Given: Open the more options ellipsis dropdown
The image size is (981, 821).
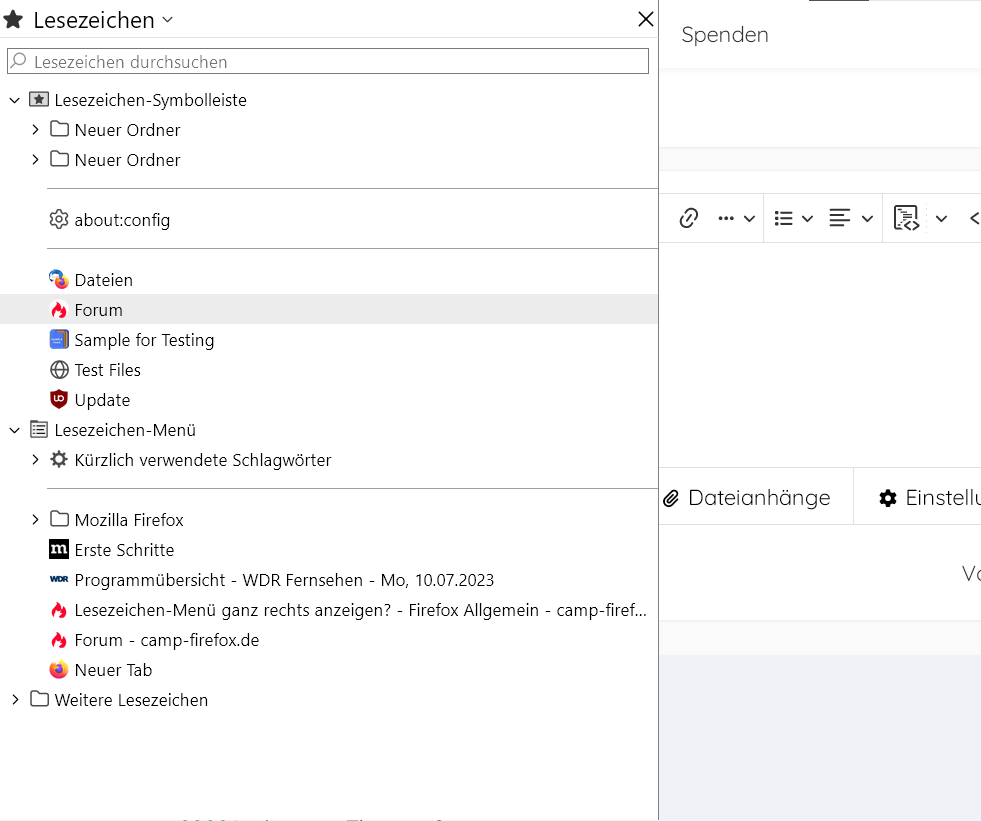Looking at the screenshot, I should pos(736,218).
